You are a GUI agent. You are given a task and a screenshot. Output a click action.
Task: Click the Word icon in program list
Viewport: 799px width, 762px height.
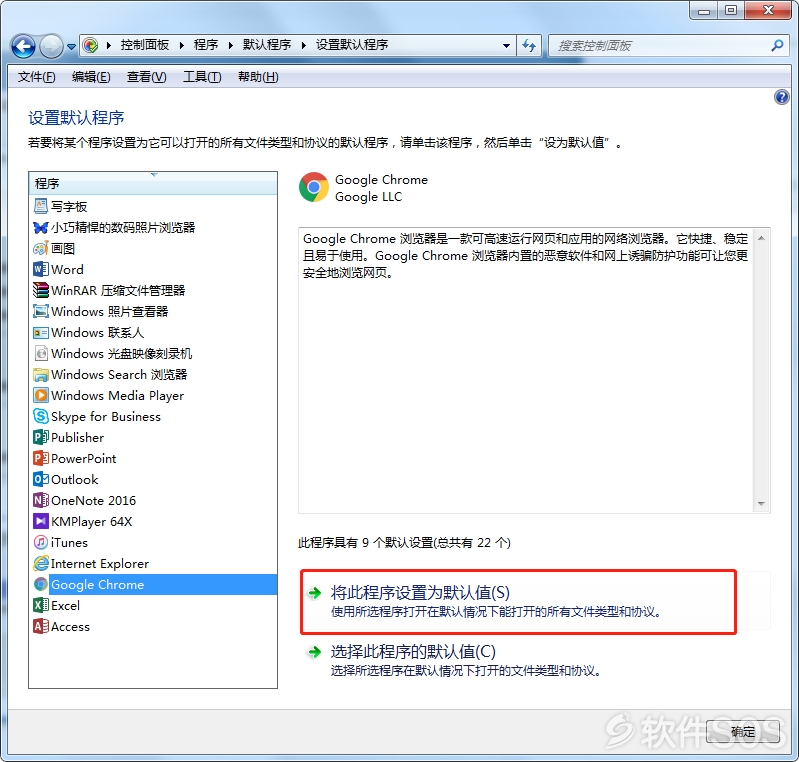[41, 269]
